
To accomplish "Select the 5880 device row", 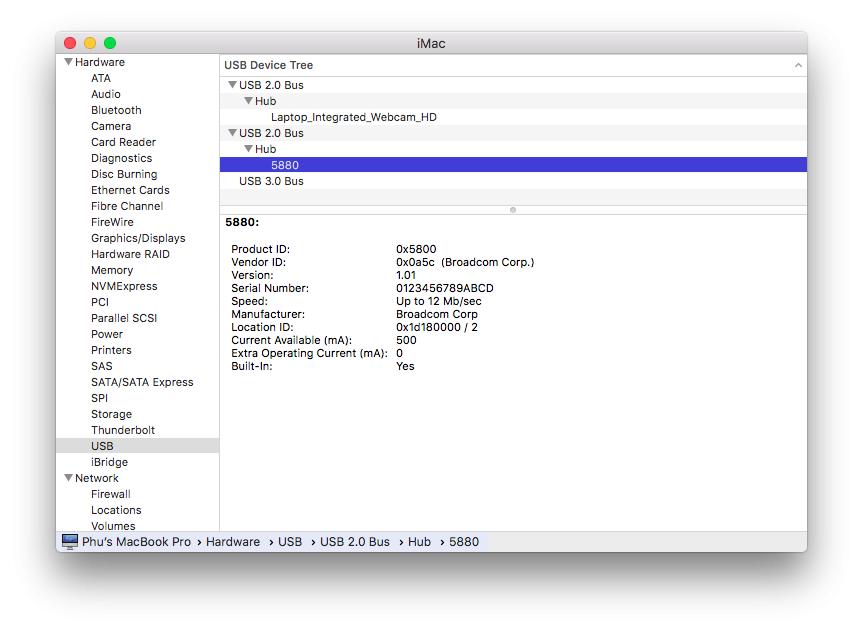I will [x=514, y=165].
